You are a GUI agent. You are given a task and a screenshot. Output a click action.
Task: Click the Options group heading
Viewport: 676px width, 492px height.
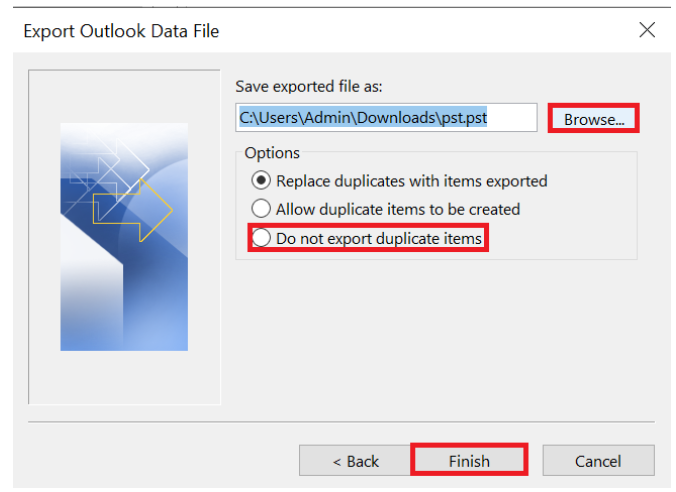pos(272,153)
